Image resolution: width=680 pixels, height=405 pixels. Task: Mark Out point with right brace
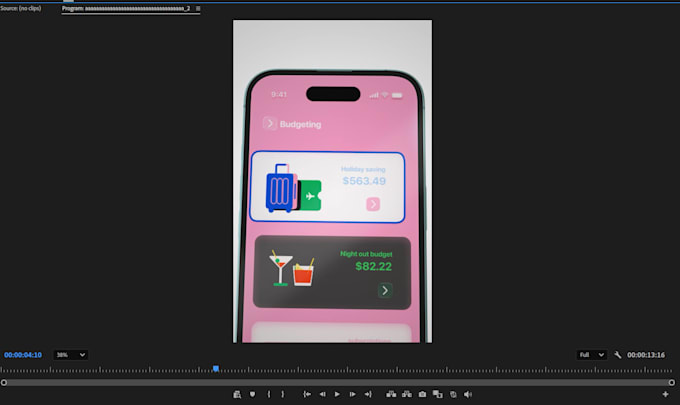pos(283,394)
